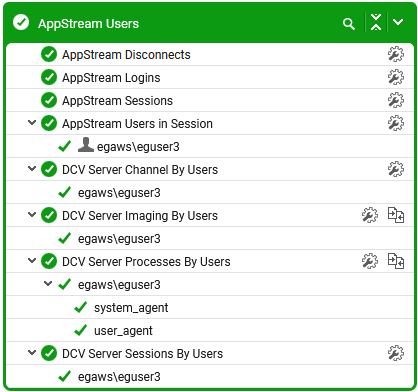Open configure wrench for AppStream Logins
Image resolution: width=418 pixels, height=392 pixels.
396,77
